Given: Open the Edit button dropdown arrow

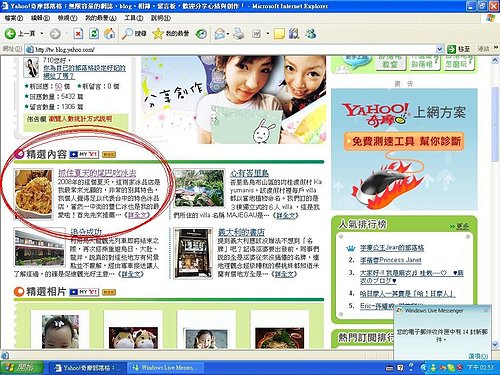Looking at the screenshot, I should click(x=267, y=34).
